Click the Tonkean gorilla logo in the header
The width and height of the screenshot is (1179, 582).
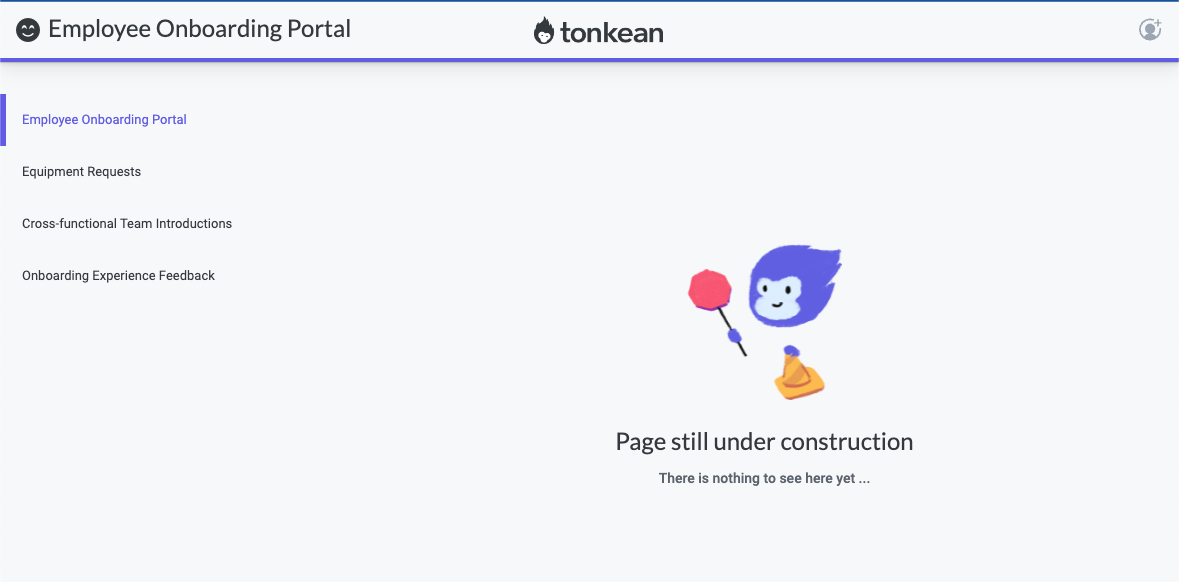point(545,31)
